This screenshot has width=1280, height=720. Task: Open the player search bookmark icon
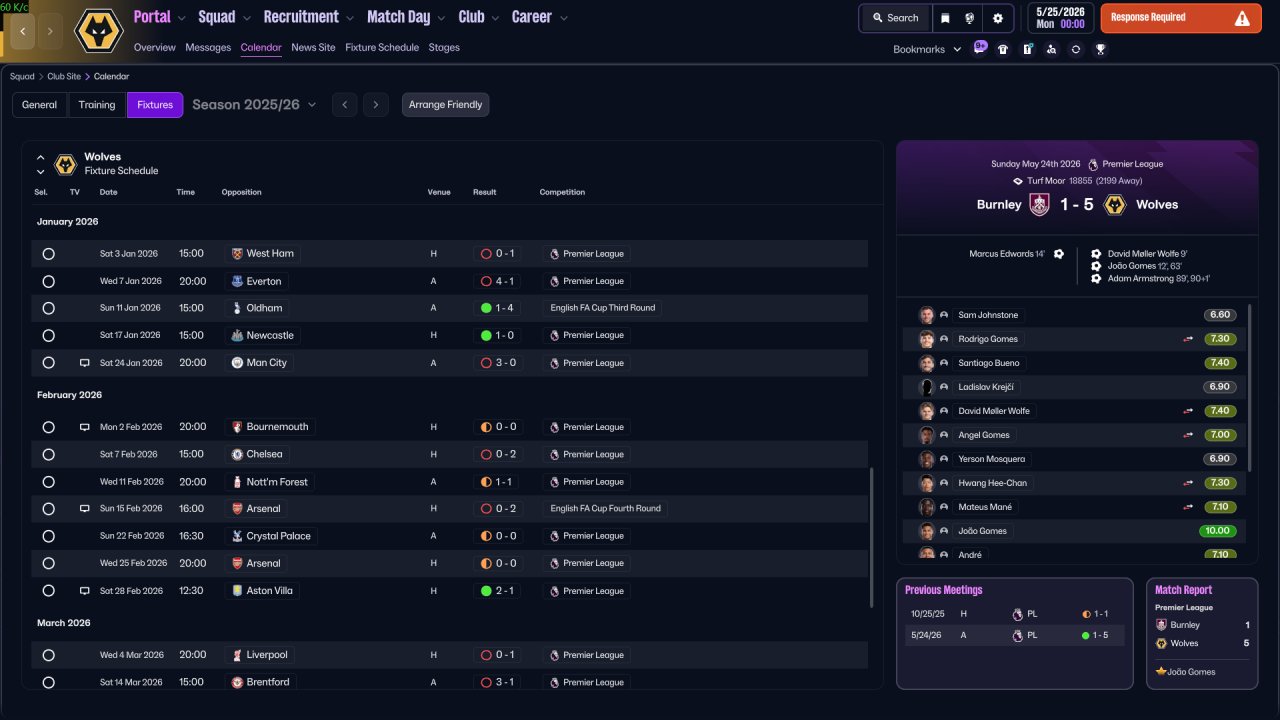click(x=1051, y=49)
